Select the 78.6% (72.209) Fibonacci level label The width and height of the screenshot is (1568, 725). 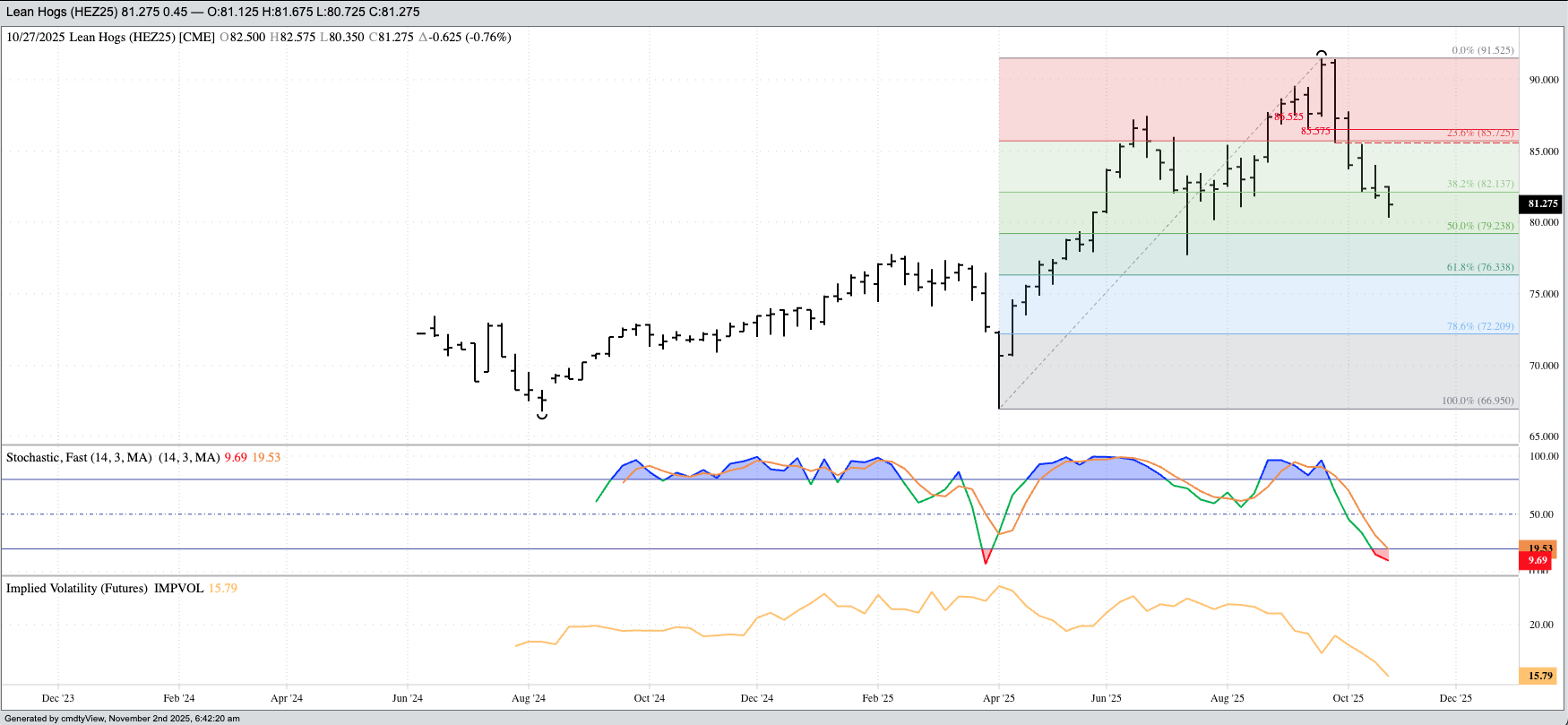coord(1479,326)
